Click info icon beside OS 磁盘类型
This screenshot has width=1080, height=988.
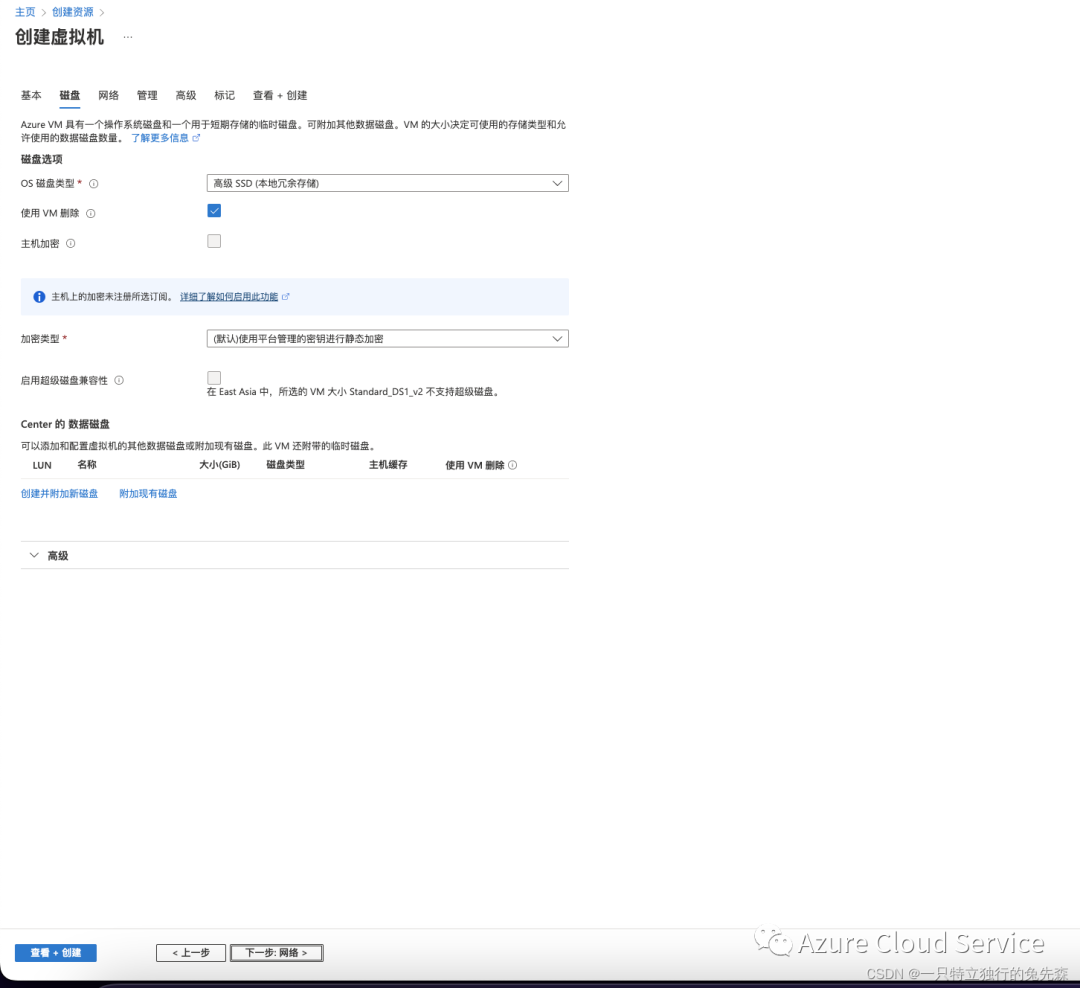[x=94, y=184]
